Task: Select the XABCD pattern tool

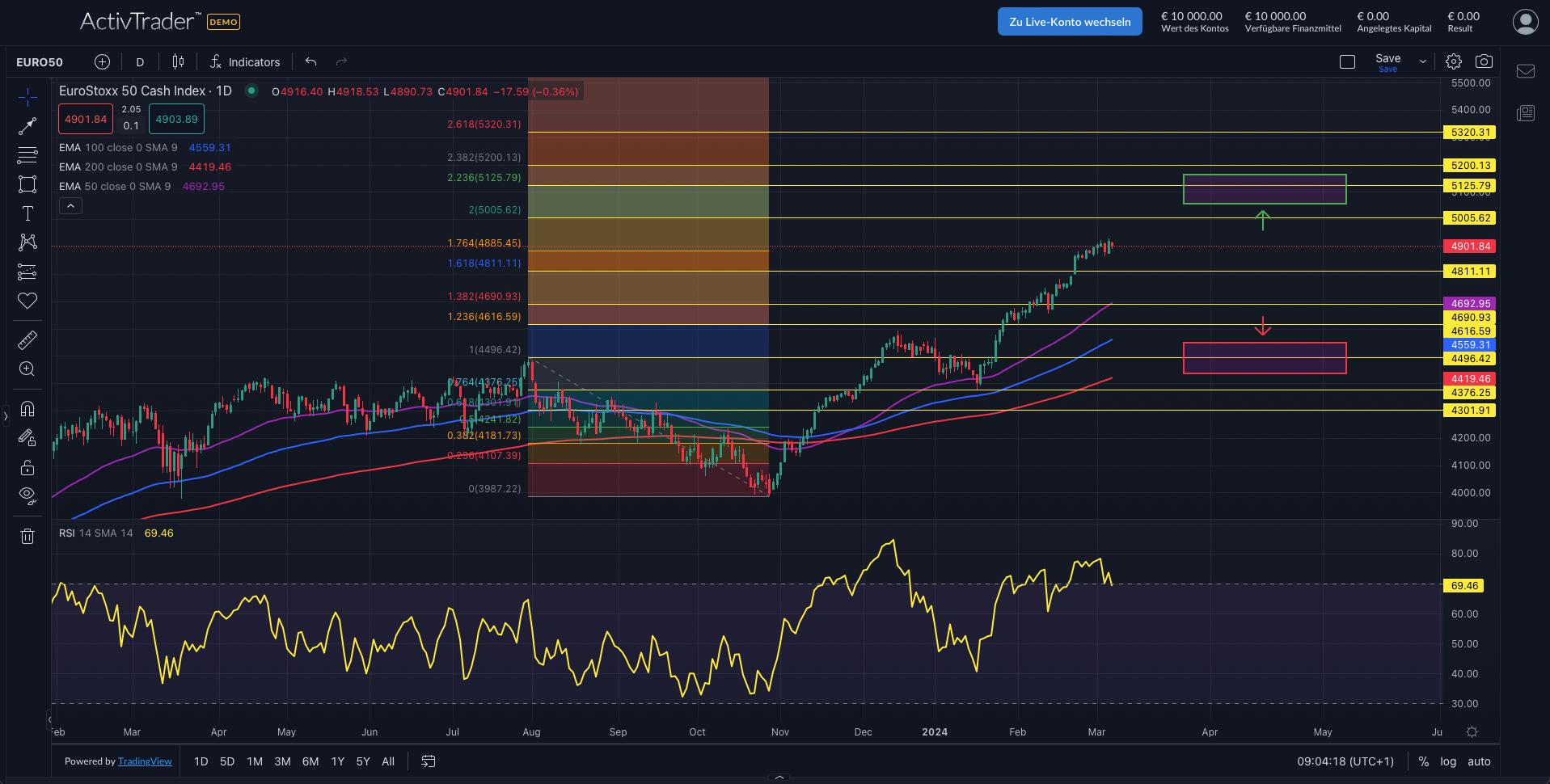Action: pyautogui.click(x=27, y=242)
